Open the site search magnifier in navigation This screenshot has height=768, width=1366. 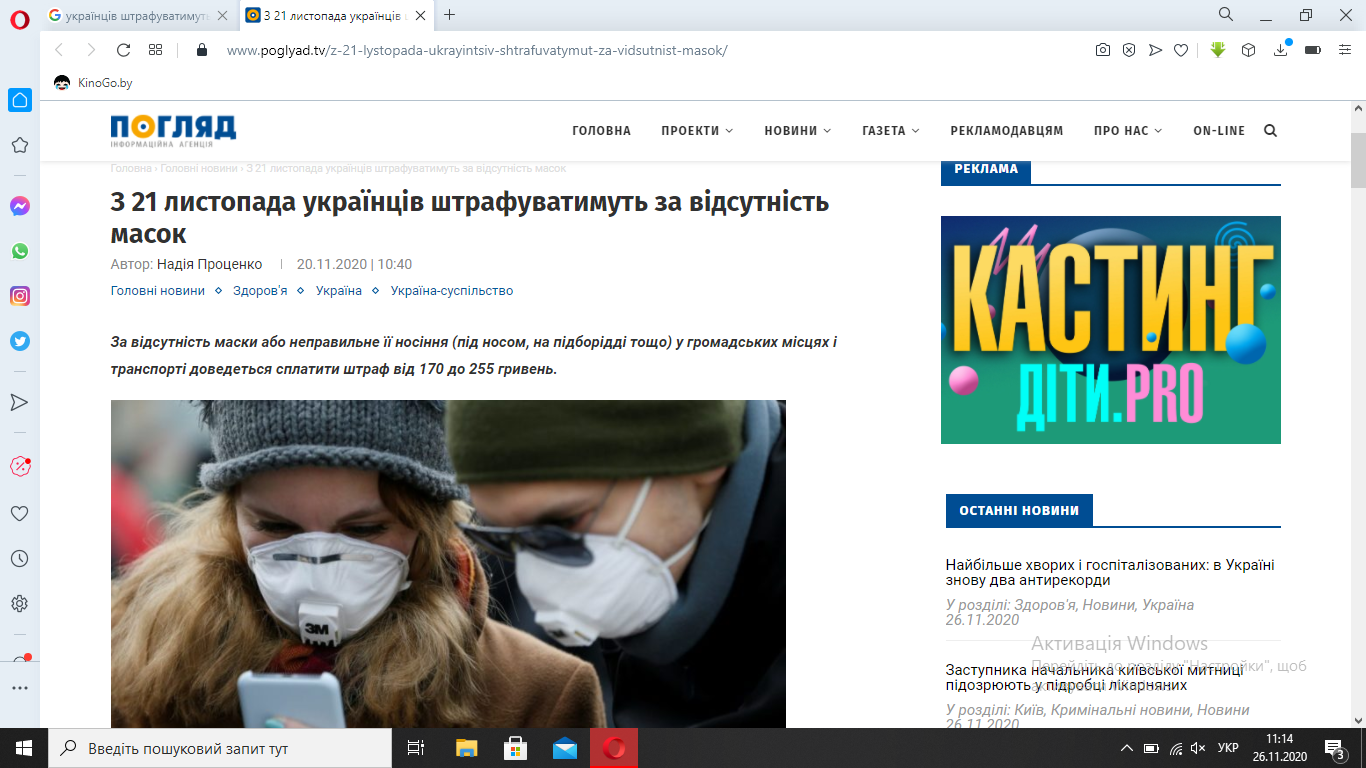point(1270,131)
